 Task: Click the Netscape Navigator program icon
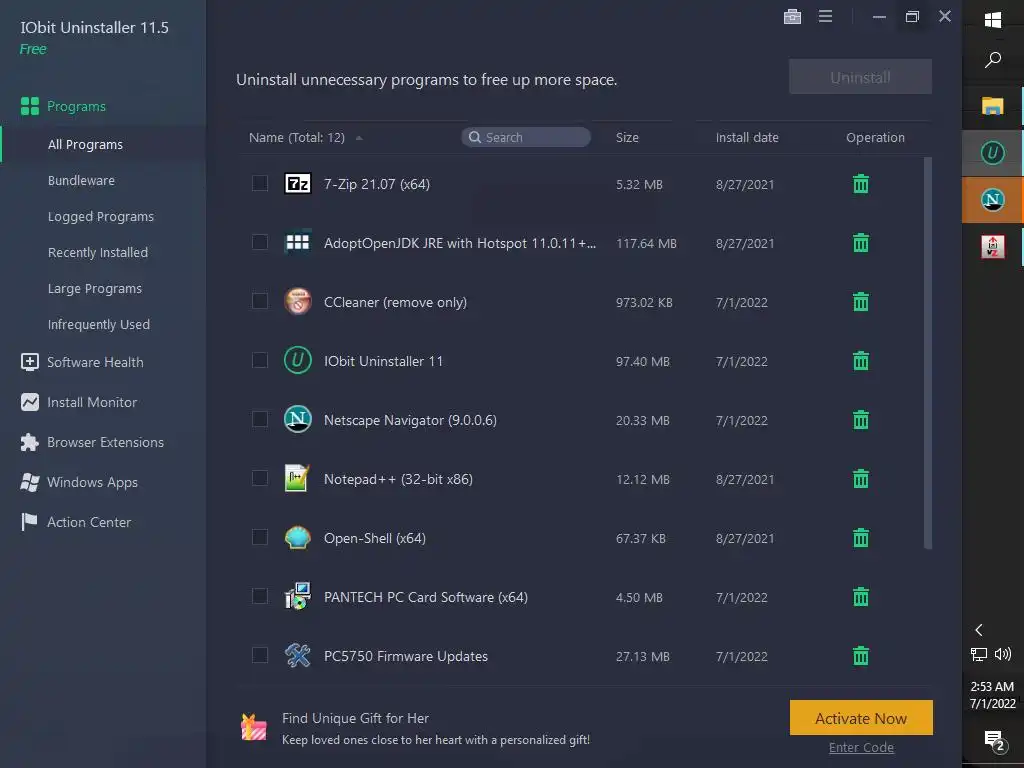pos(298,419)
